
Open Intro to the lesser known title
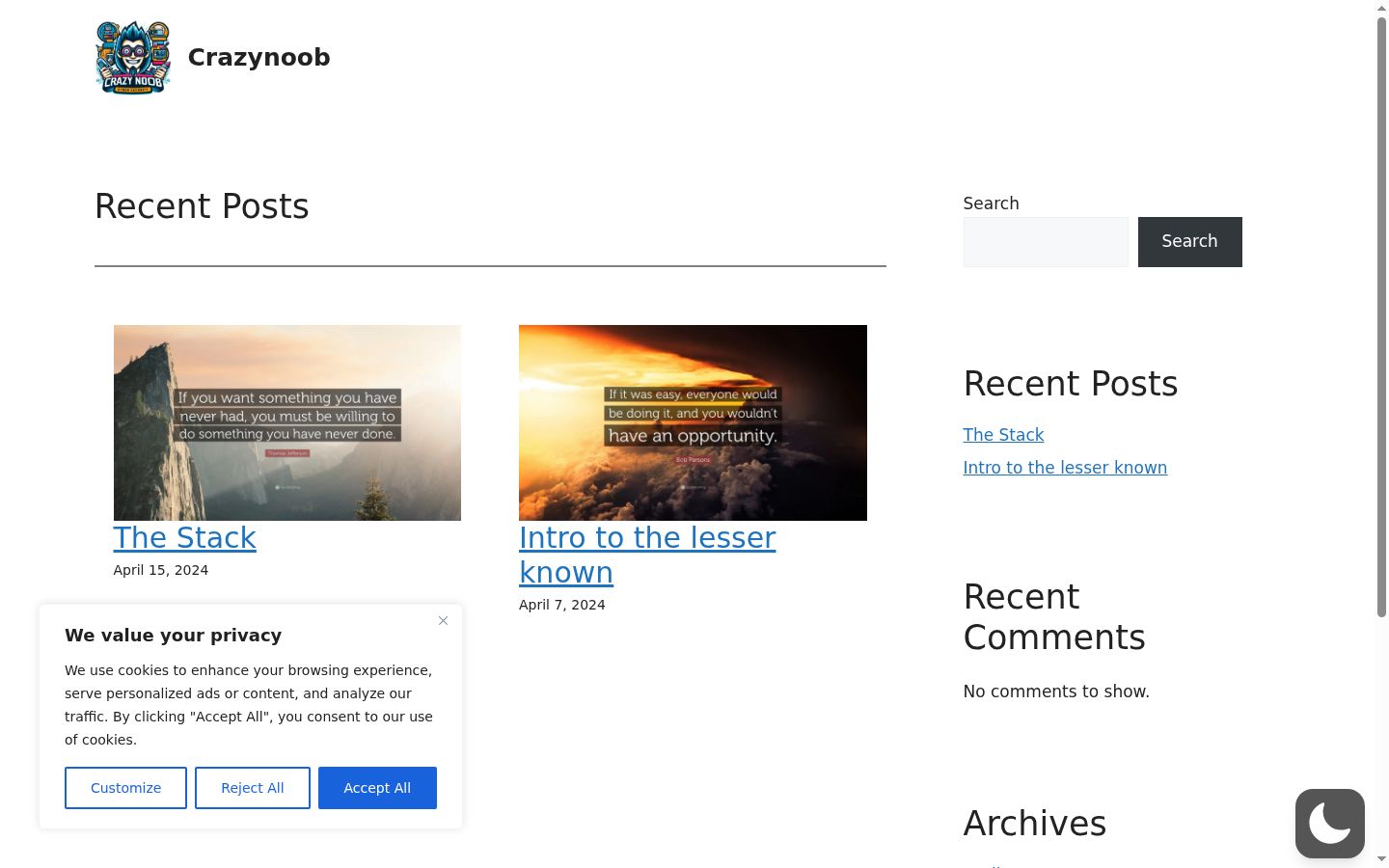tap(647, 555)
